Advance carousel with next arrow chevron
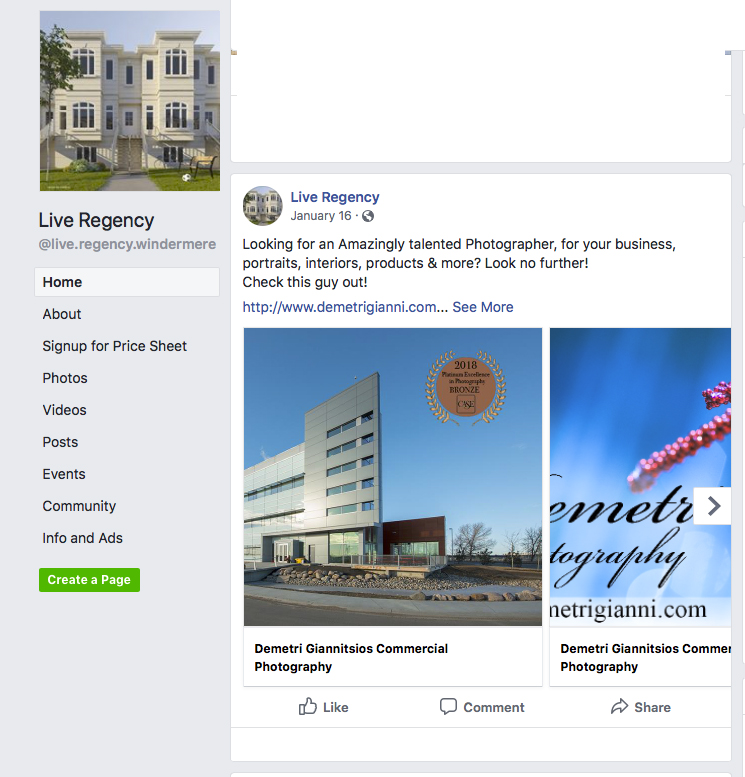This screenshot has height=777, width=745. [x=713, y=506]
